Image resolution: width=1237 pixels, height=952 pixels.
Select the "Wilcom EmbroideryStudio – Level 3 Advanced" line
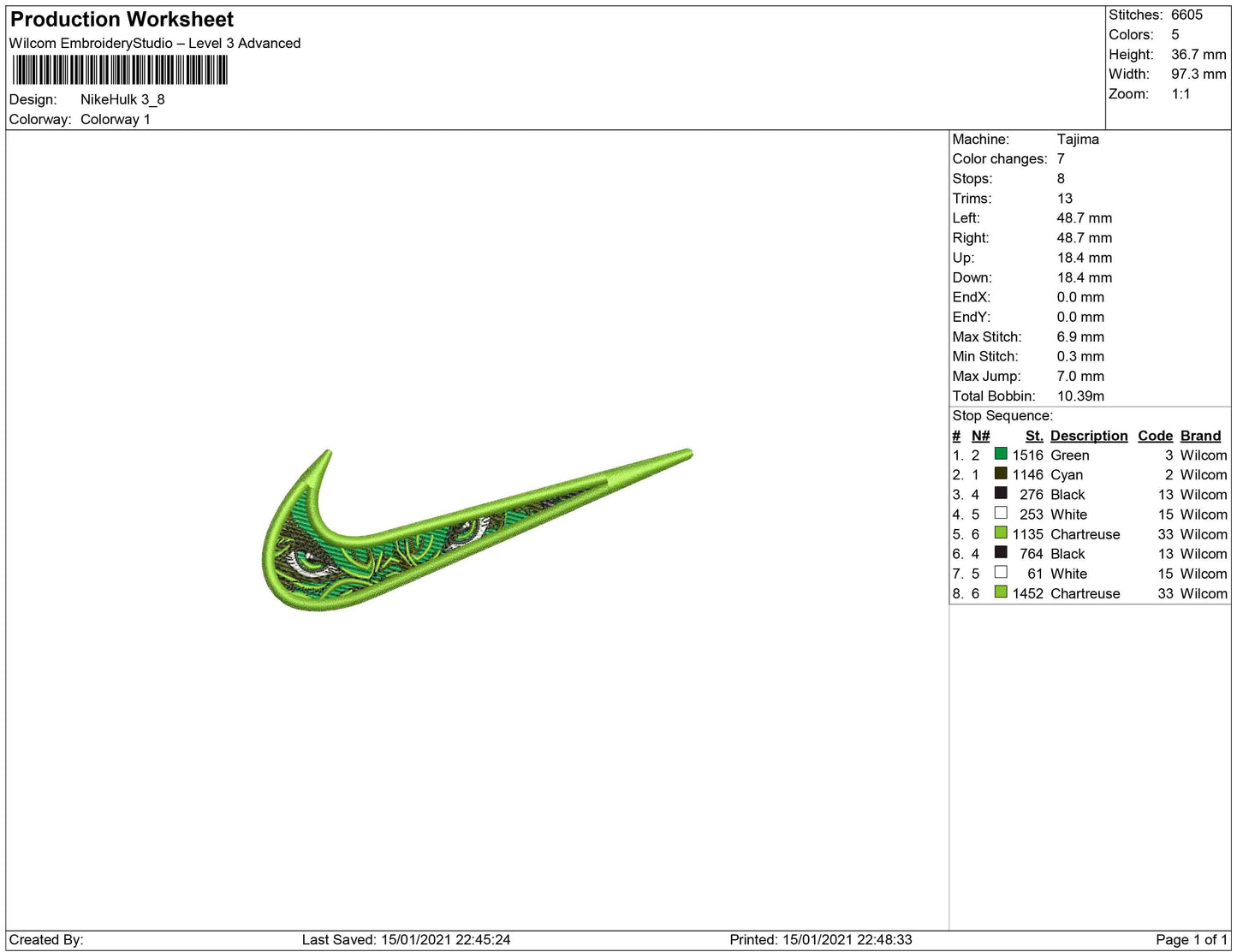(155, 43)
